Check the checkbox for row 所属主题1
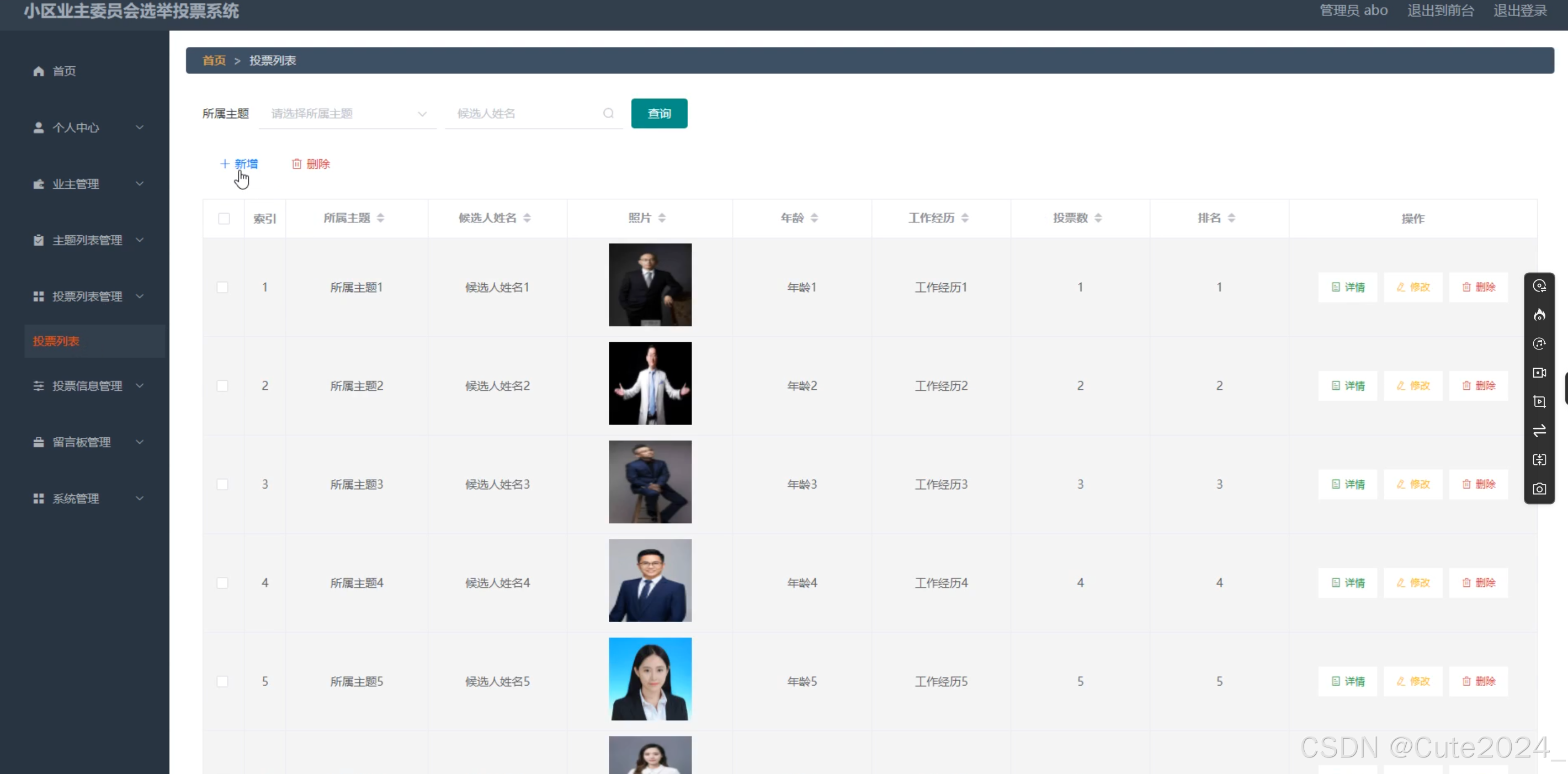The height and width of the screenshot is (774, 1568). [223, 288]
